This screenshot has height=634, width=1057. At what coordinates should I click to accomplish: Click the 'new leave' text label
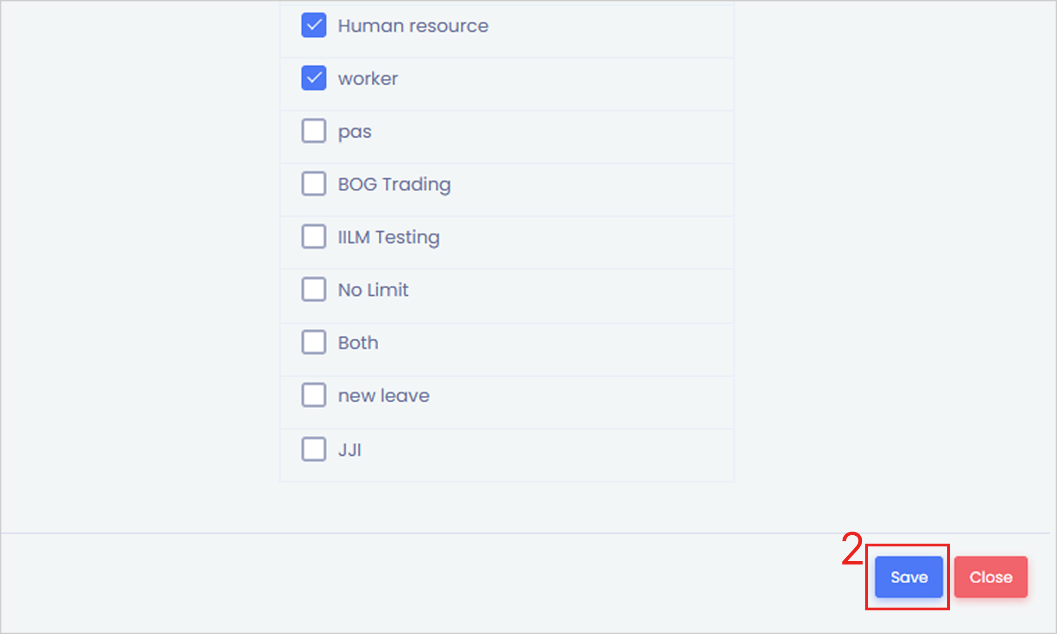pyautogui.click(x=384, y=396)
